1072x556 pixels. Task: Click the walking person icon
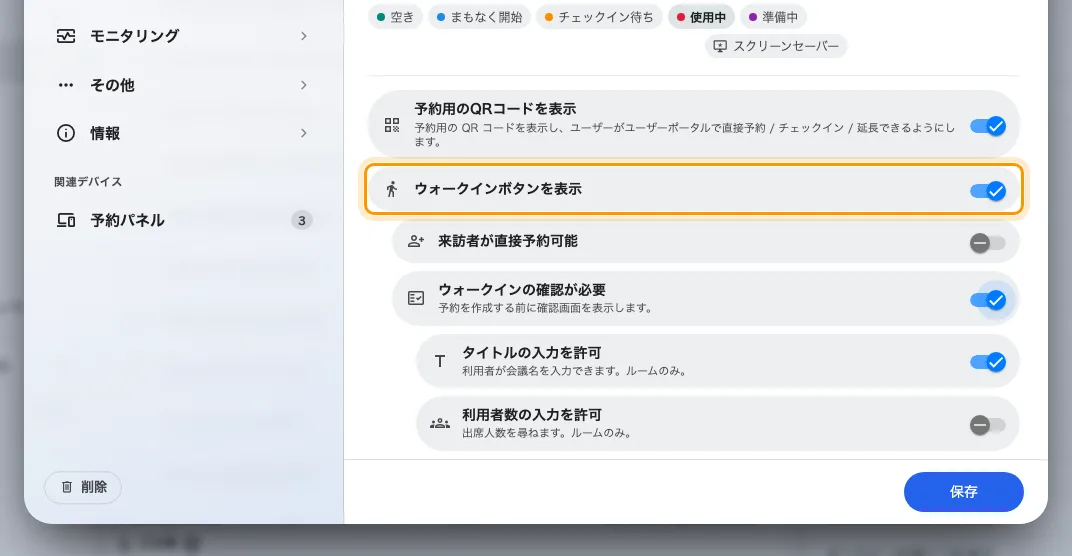[392, 189]
